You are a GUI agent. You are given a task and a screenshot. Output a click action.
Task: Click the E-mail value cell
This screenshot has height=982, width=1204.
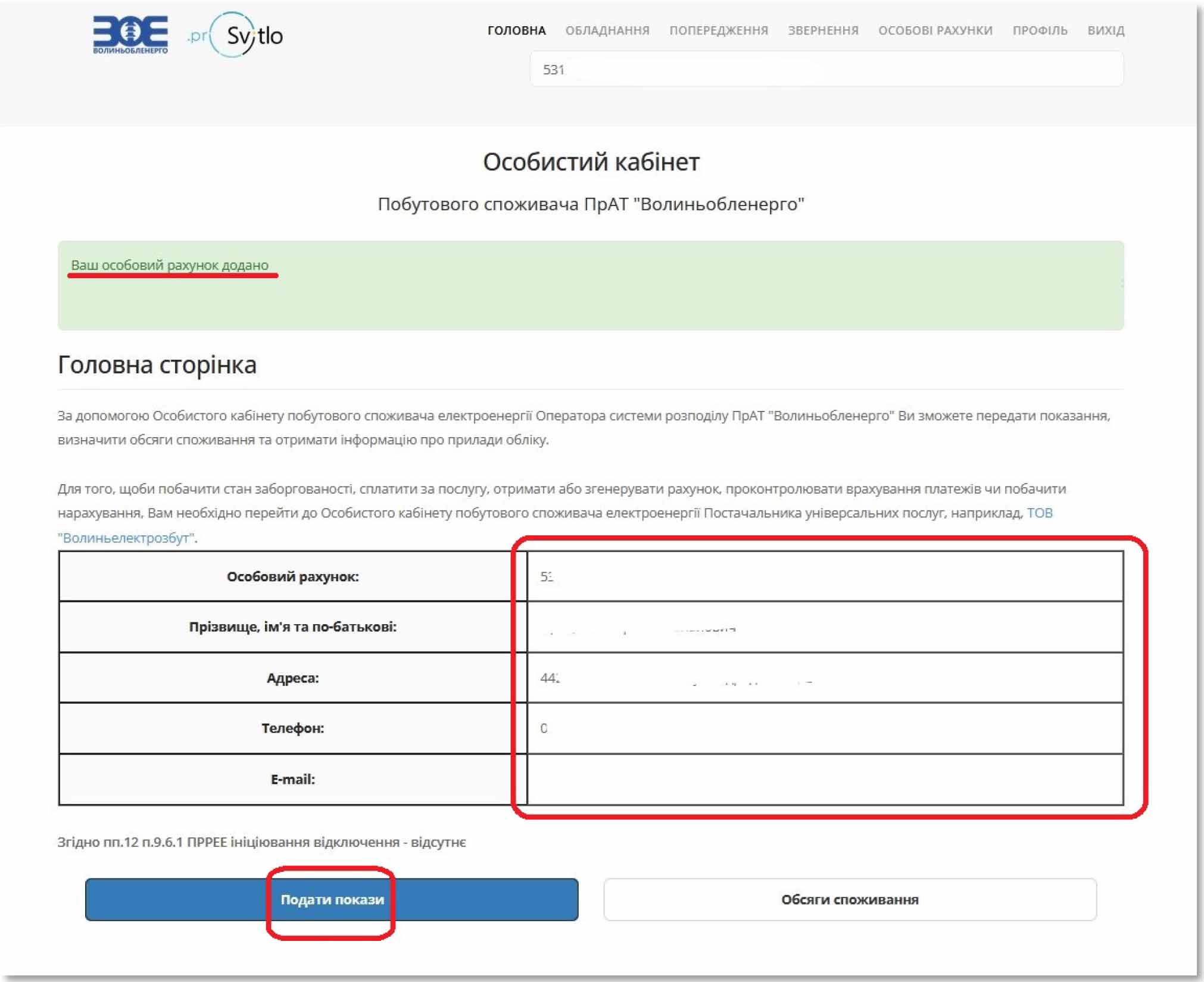click(825, 779)
